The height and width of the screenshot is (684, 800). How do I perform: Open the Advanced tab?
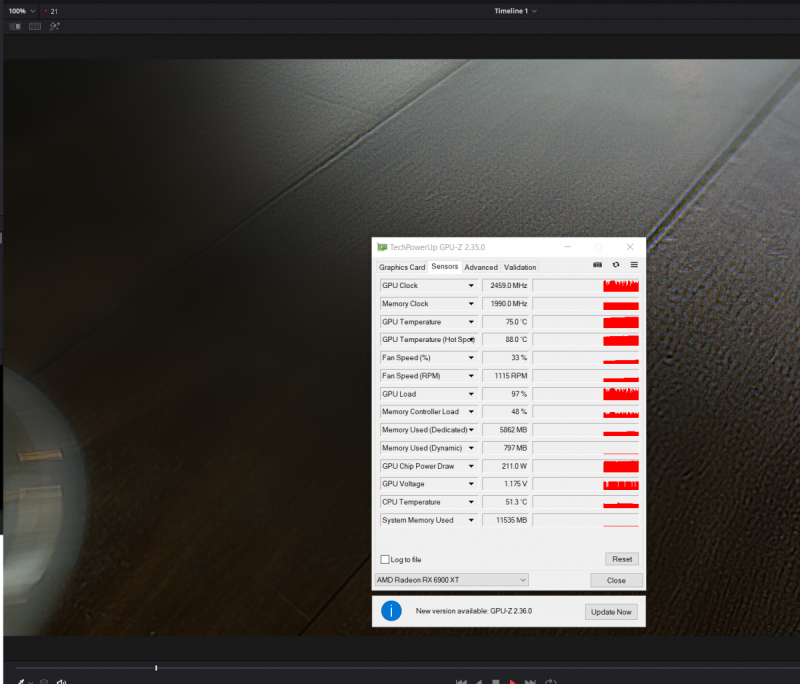(x=481, y=267)
